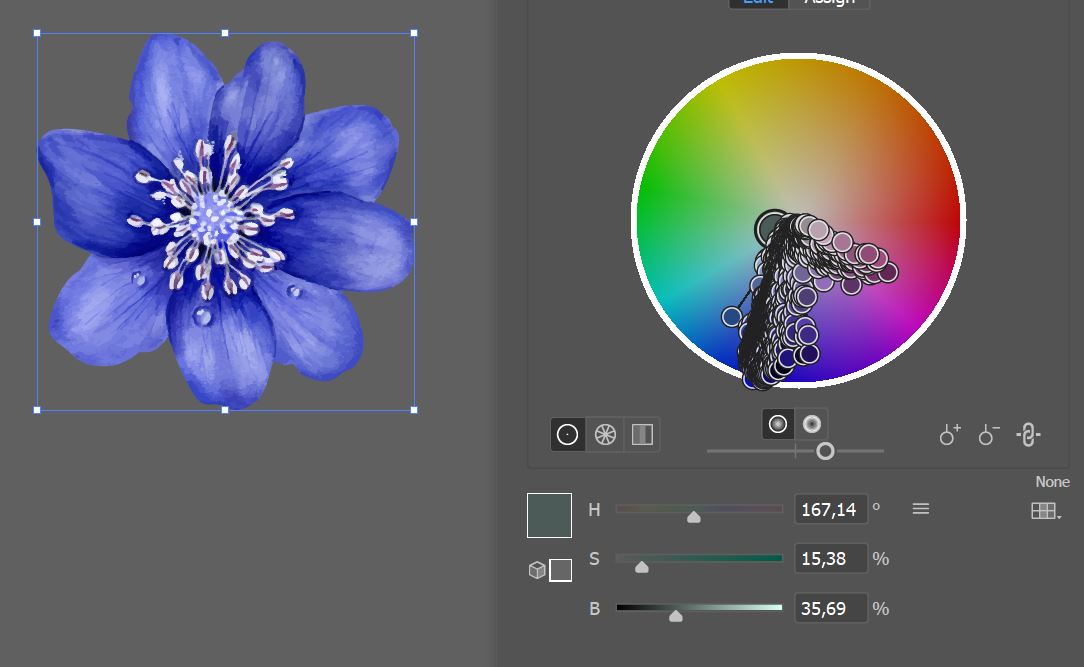Edit the Saturation value field showing 15,38
The image size is (1084, 667).
coord(831,558)
